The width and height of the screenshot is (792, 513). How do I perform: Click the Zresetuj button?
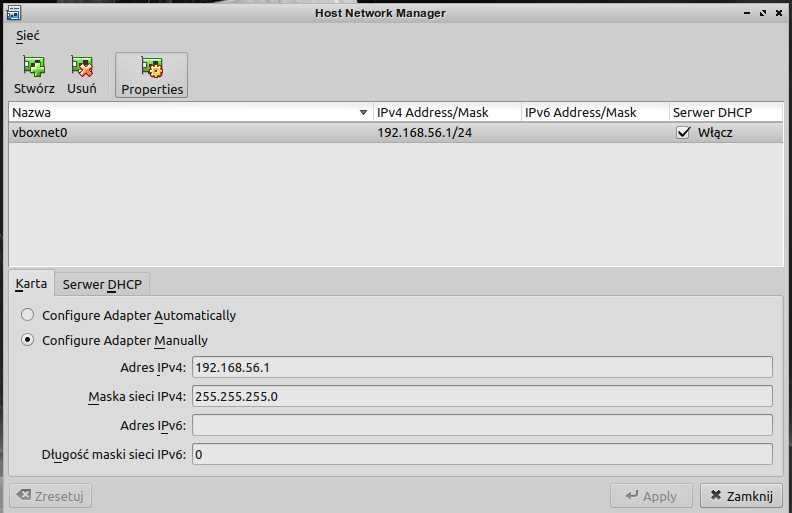coord(51,496)
